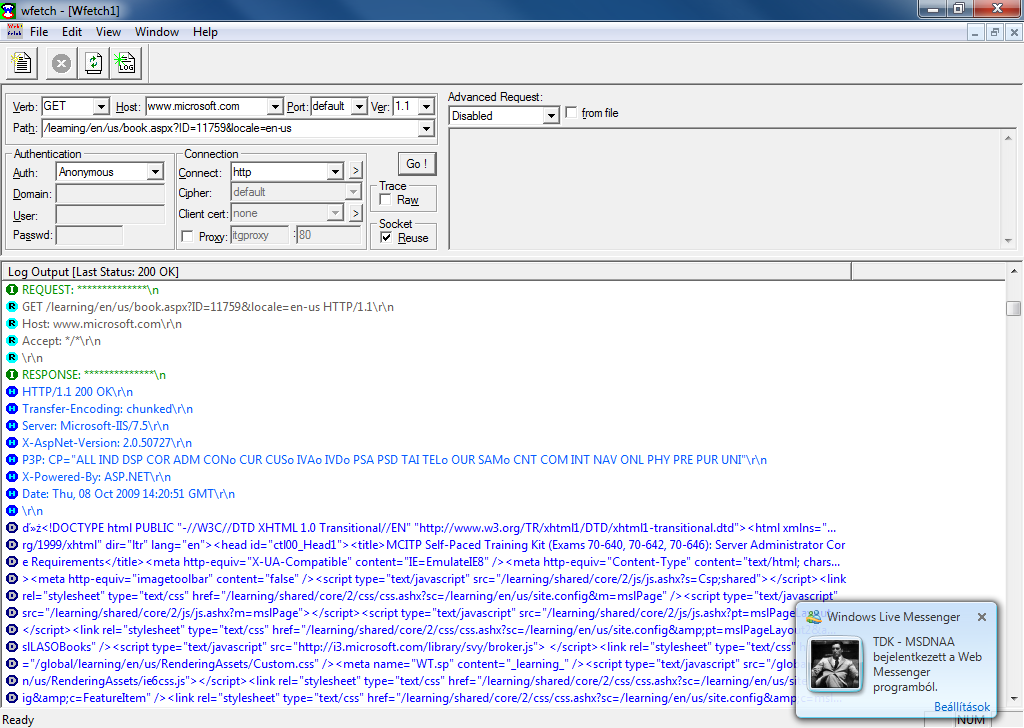Click the Wfetch document icon beside File menu
This screenshot has width=1024, height=728.
coord(14,31)
